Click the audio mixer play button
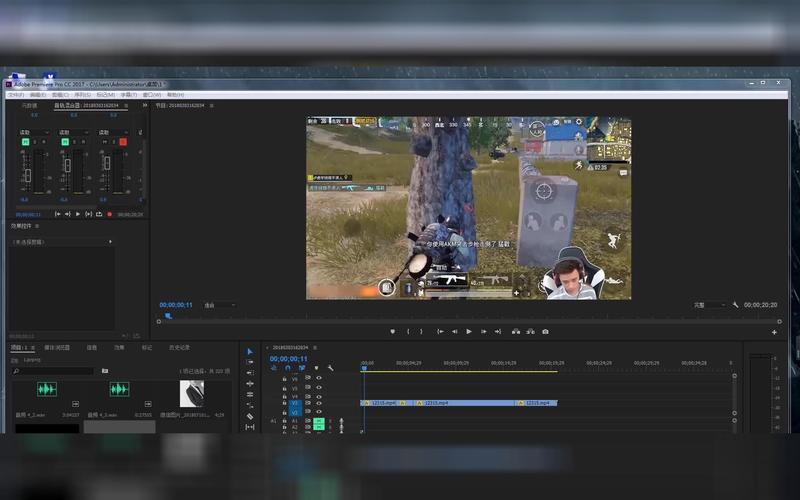800x500 pixels. click(x=78, y=214)
